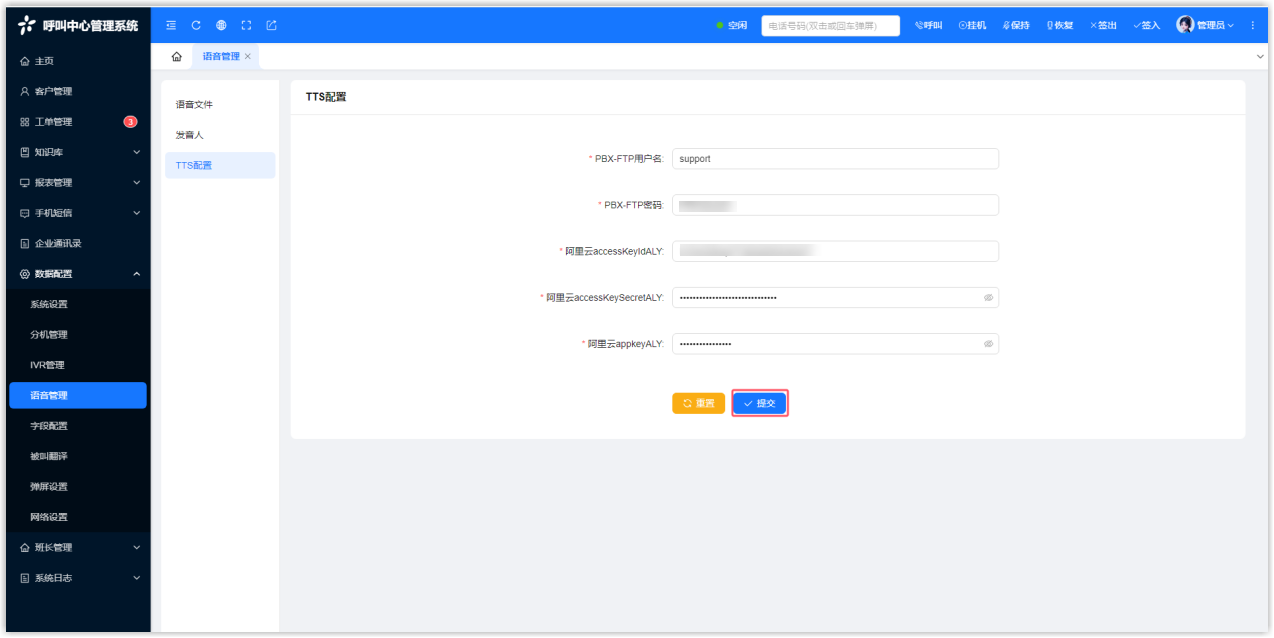Click the 提交 submit button
The height and width of the screenshot is (638, 1274).
pyautogui.click(x=760, y=403)
